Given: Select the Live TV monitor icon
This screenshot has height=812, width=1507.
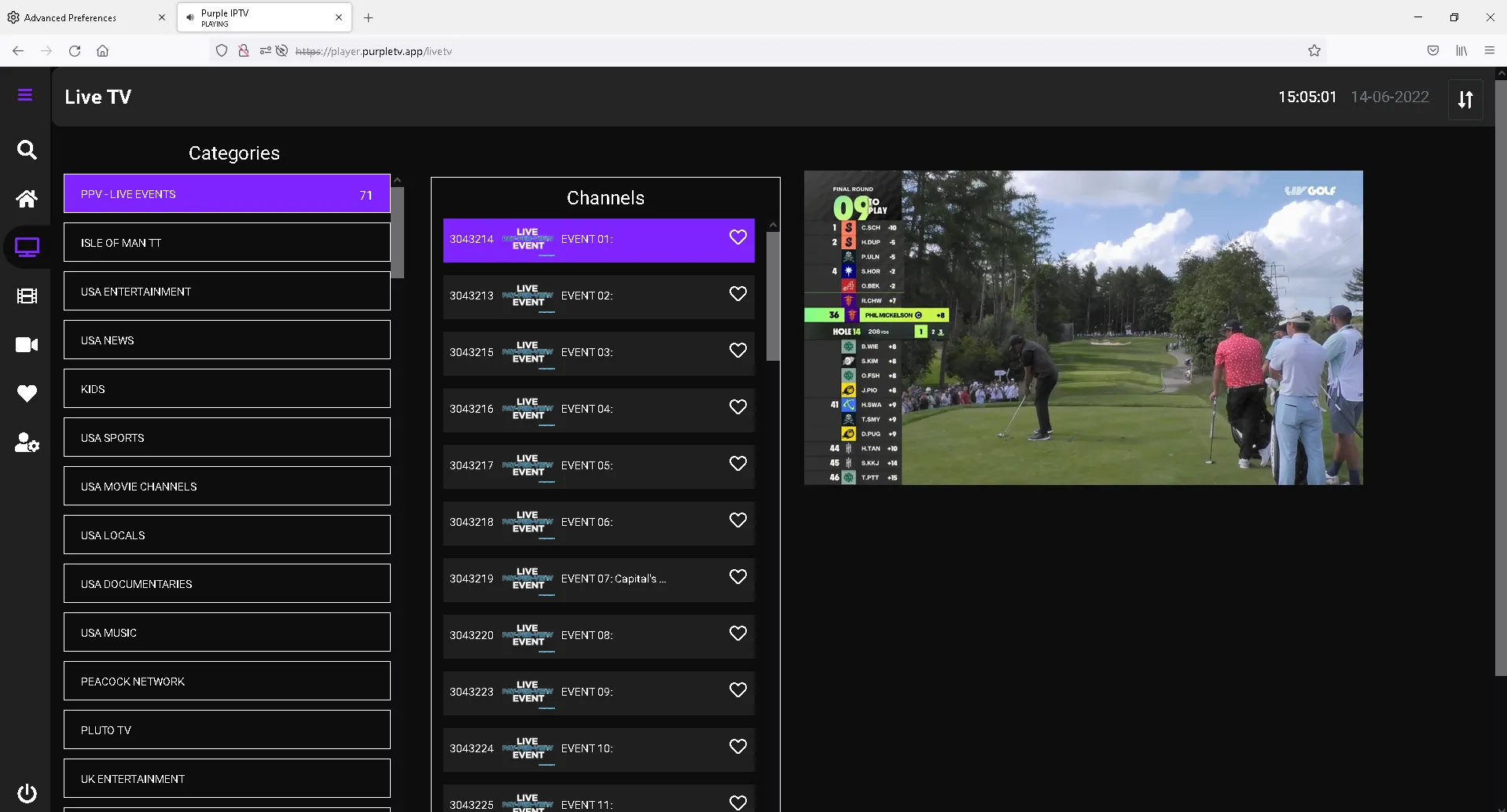Looking at the screenshot, I should coord(27,248).
